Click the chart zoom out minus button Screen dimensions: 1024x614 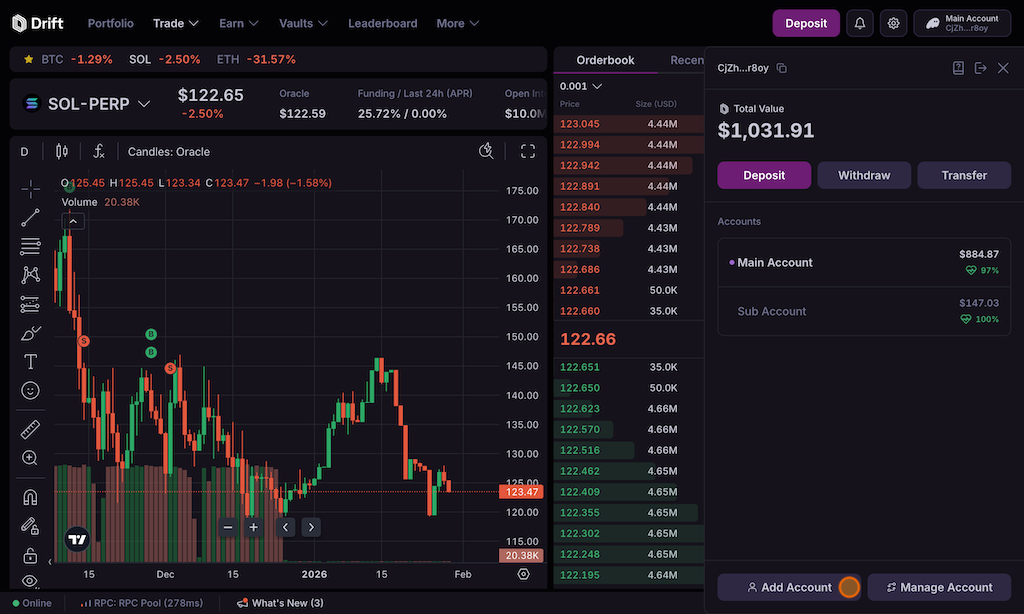click(x=228, y=527)
